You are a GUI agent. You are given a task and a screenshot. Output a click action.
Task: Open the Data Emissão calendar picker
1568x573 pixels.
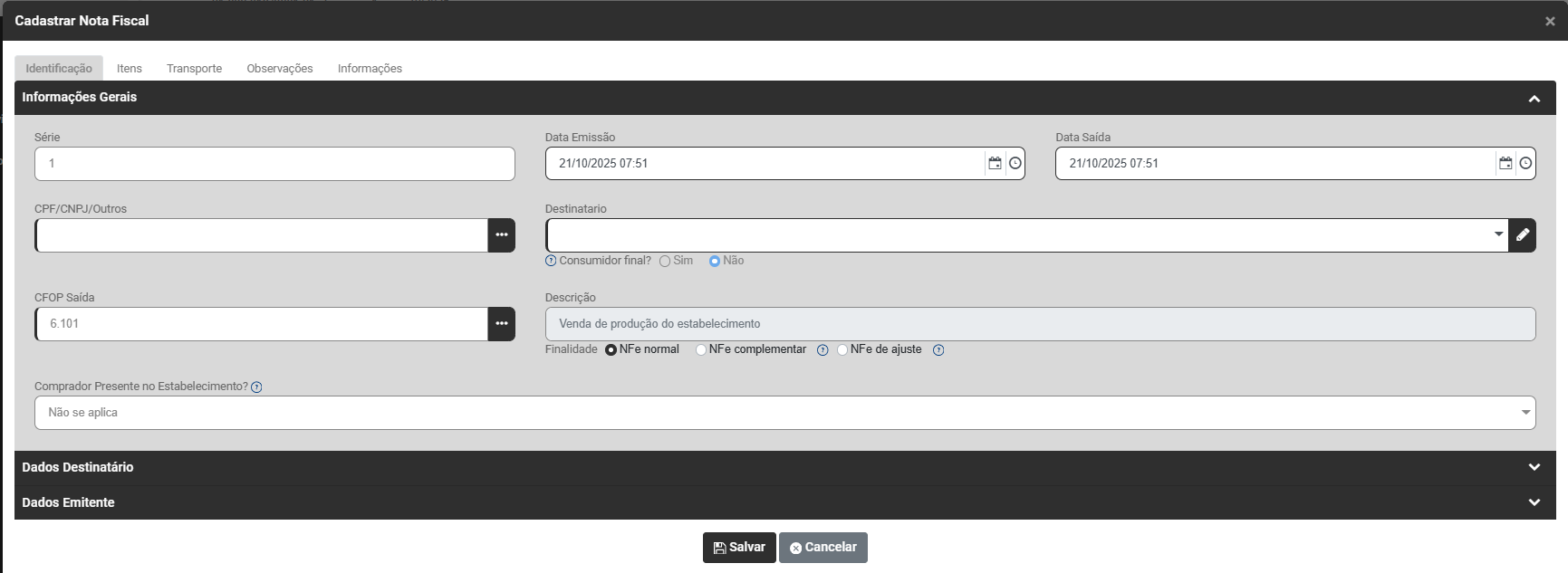pos(995,164)
